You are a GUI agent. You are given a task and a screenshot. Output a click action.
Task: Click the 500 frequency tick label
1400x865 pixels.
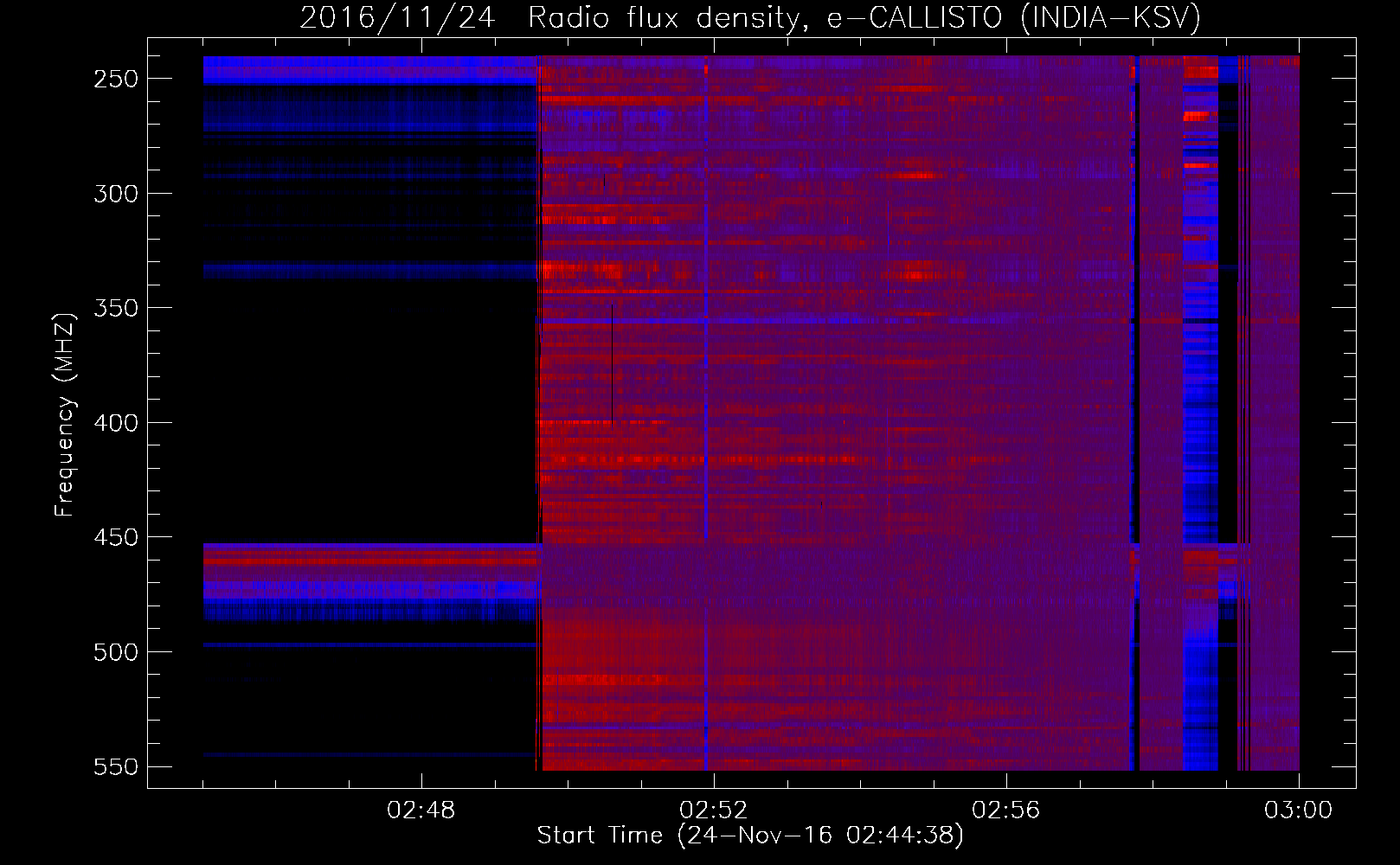115,652
